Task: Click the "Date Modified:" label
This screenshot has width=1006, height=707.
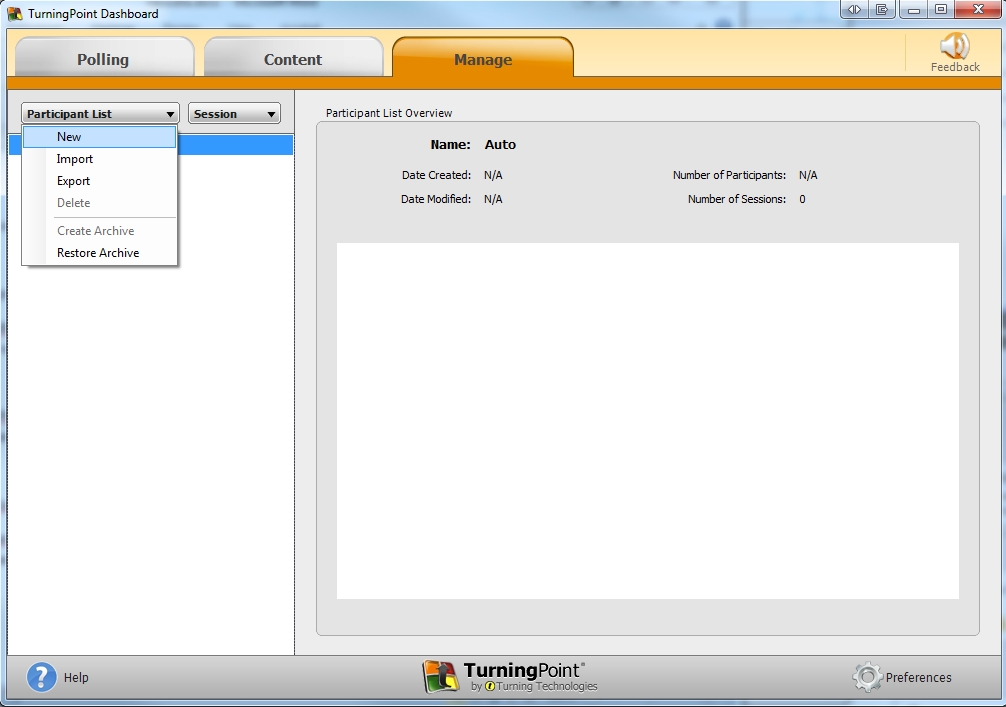Action: [436, 199]
